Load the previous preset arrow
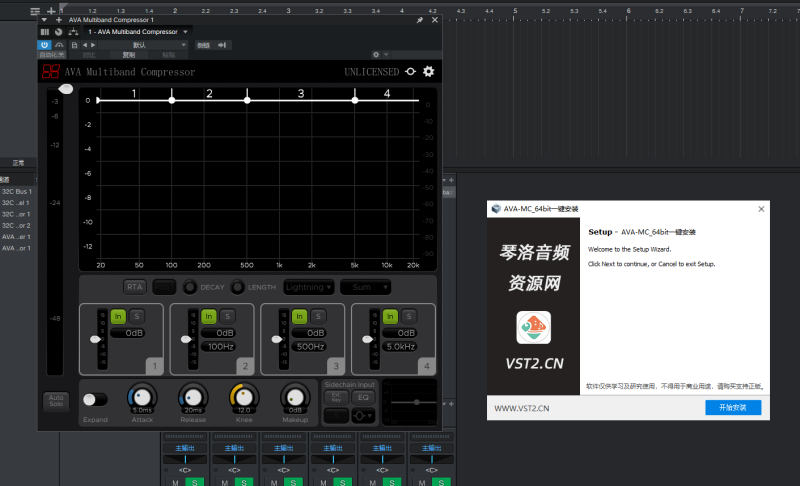The width and height of the screenshot is (800, 486). [x=85, y=45]
